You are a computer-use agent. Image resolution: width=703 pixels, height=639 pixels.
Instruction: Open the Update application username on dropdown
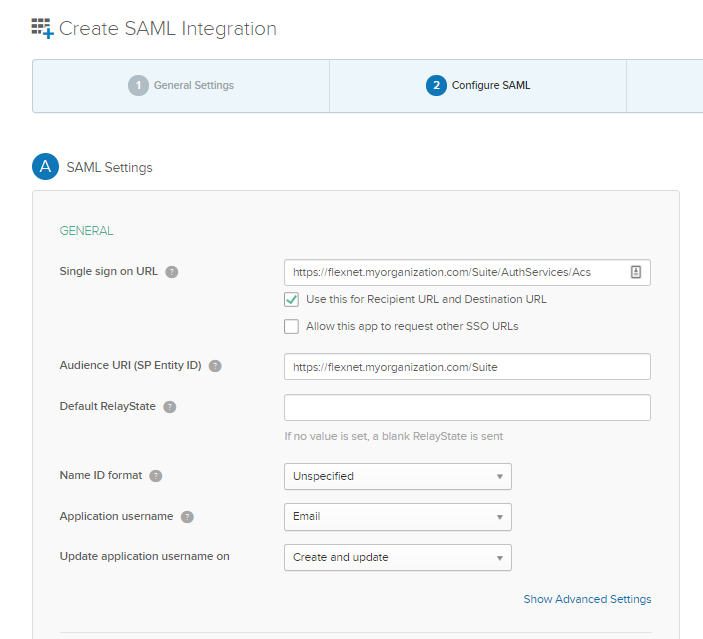[x=398, y=557]
